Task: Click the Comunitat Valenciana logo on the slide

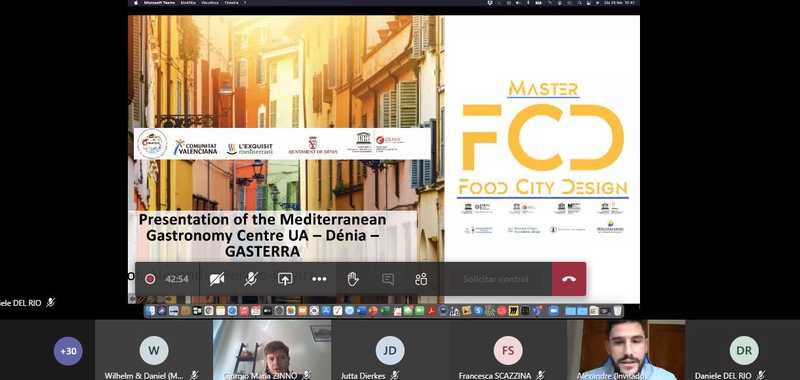Action: tap(195, 147)
